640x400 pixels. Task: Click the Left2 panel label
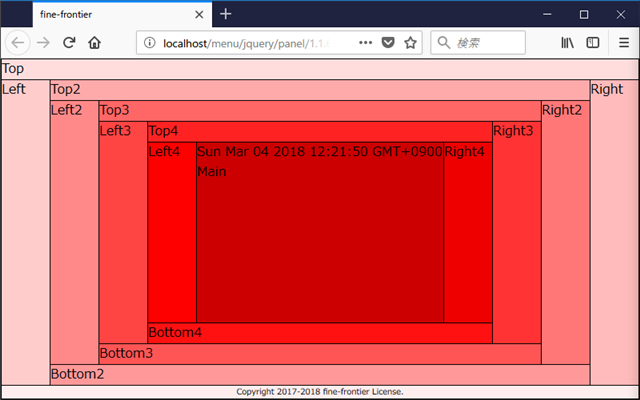coord(67,110)
